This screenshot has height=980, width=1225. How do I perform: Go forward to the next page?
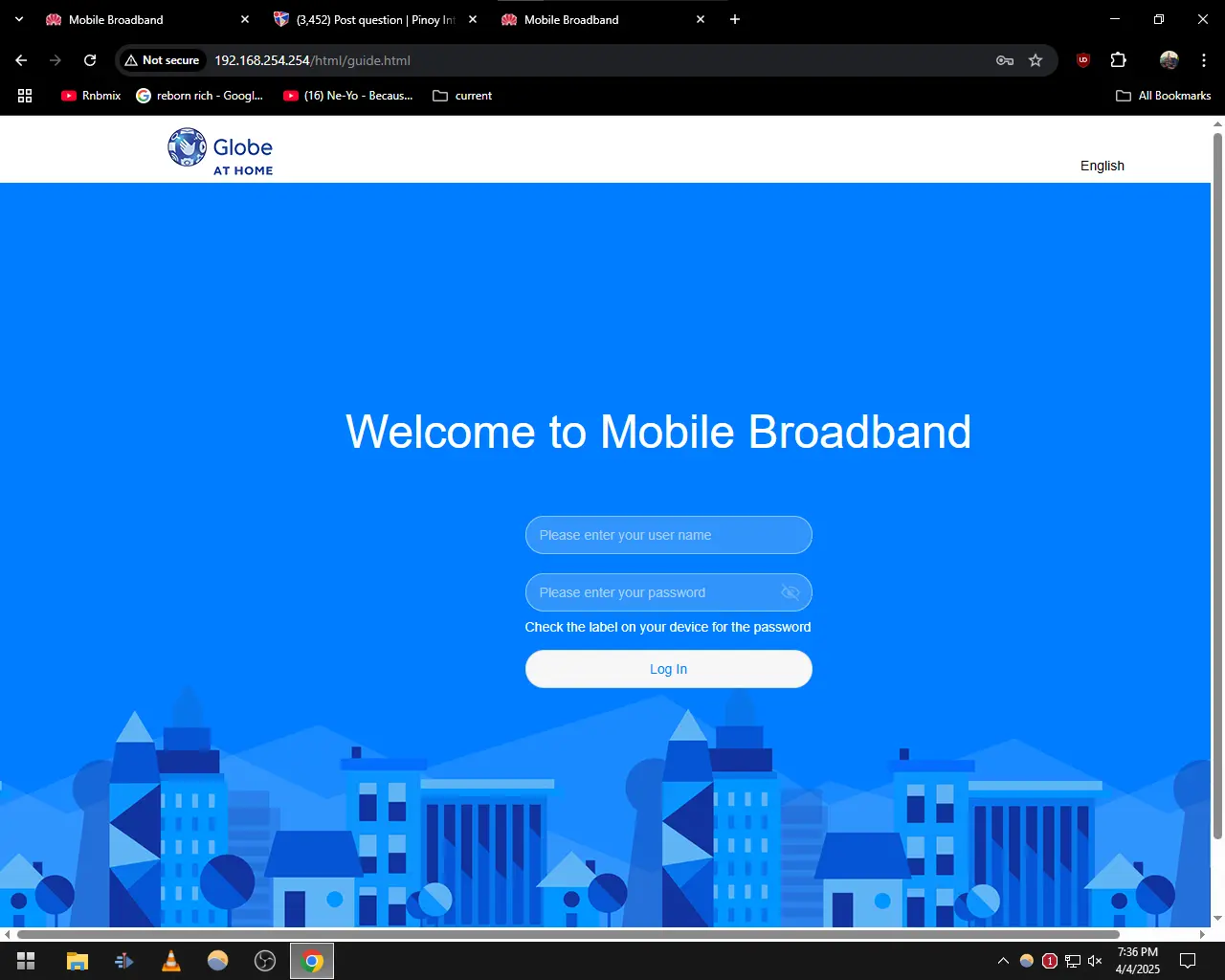point(56,60)
